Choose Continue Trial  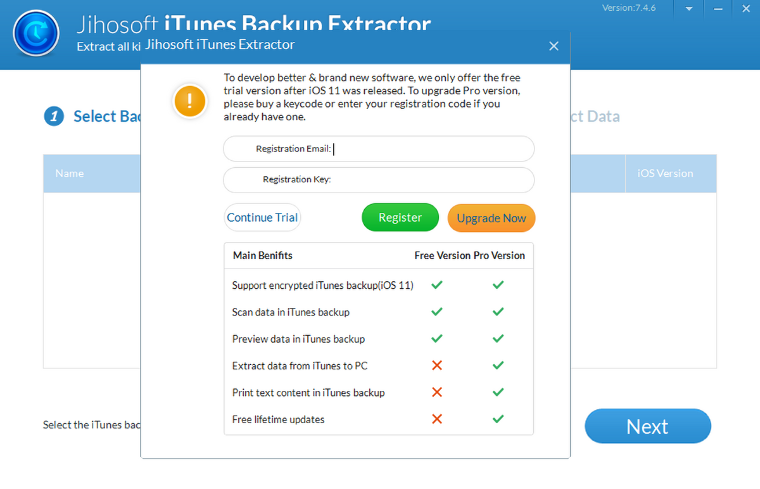point(262,218)
